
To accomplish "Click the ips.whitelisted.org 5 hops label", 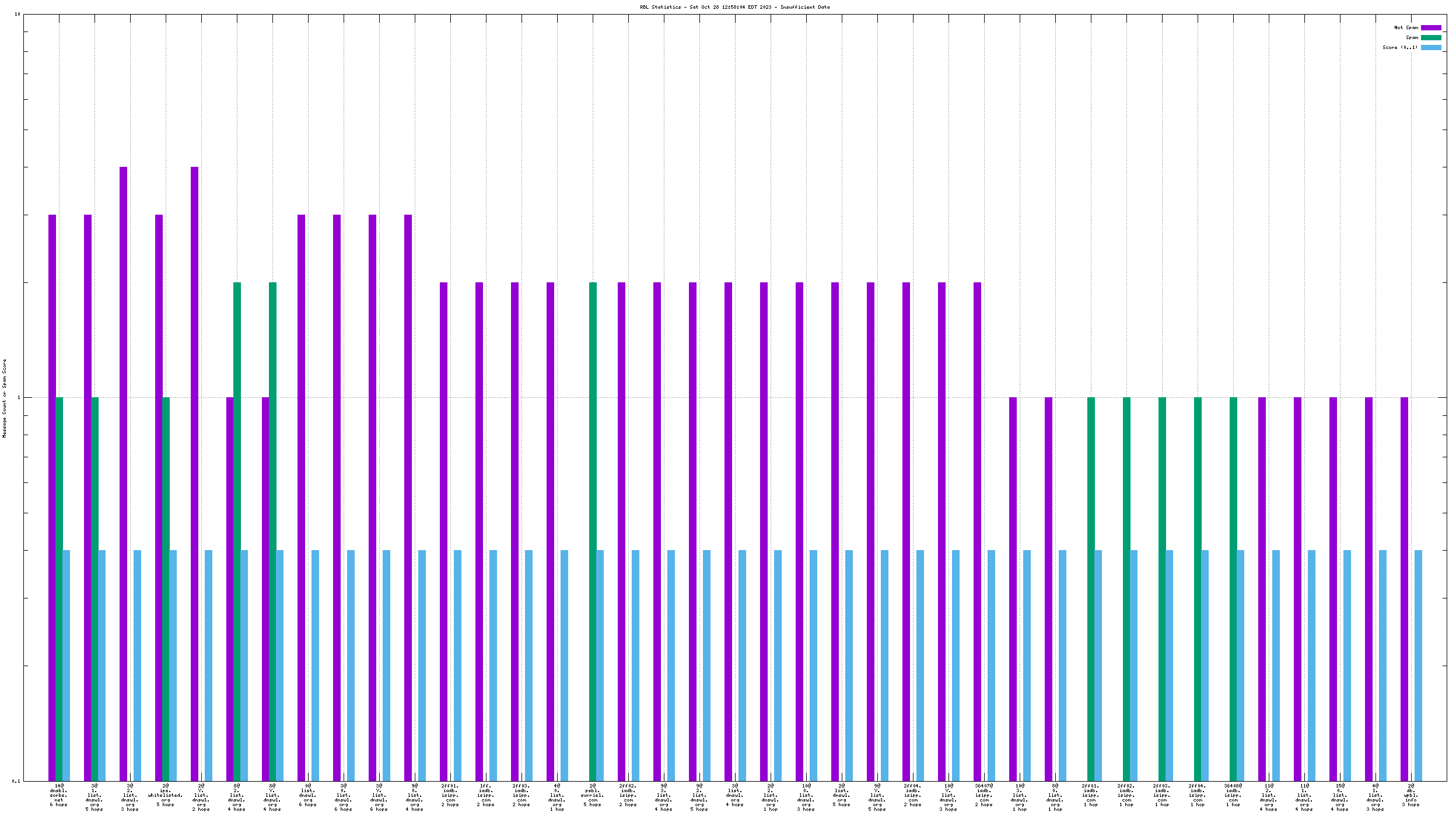I will point(165,795).
